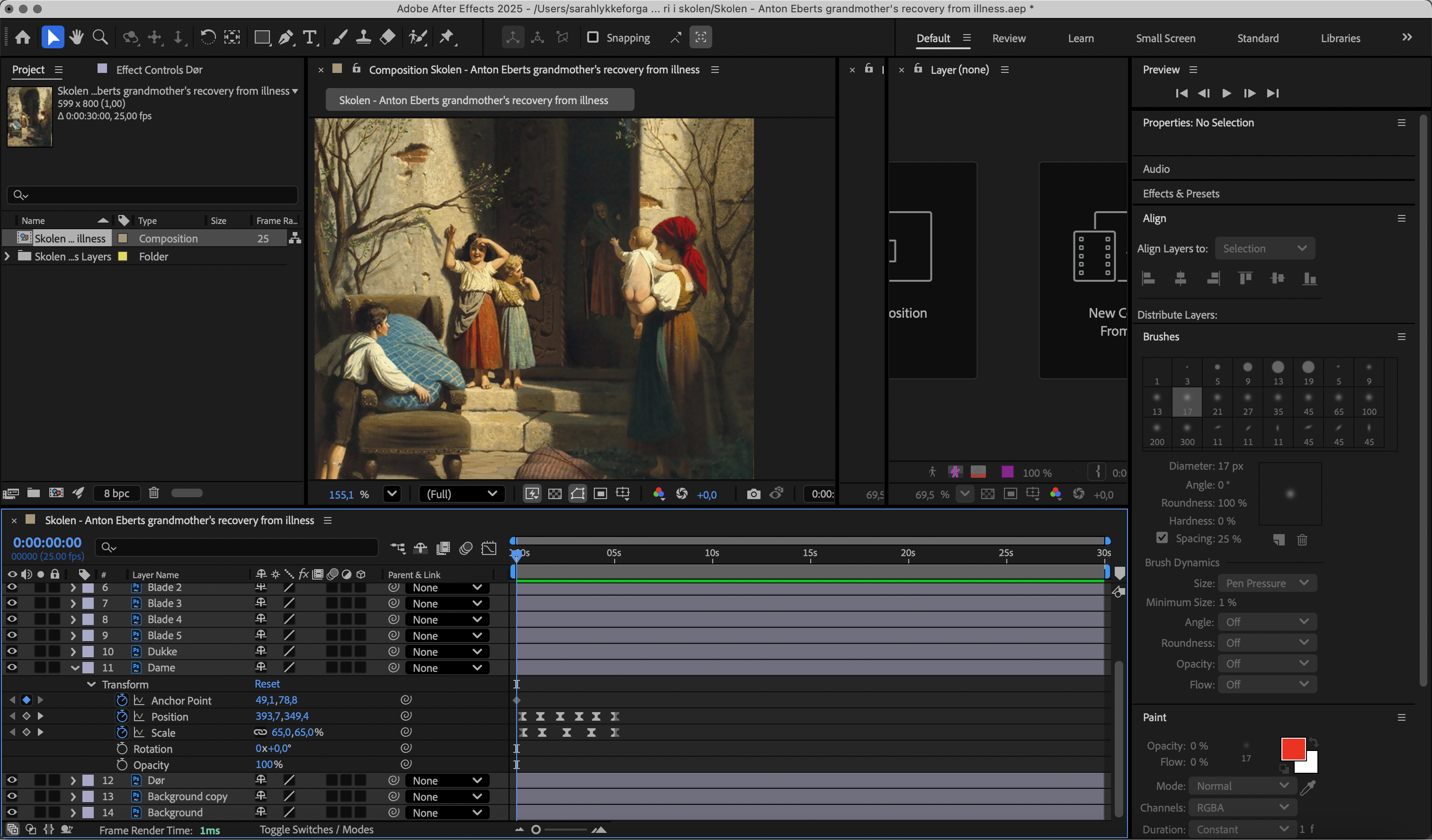Image resolution: width=1432 pixels, height=840 pixels.
Task: Open the resolution (Full) dropdown
Action: point(462,494)
